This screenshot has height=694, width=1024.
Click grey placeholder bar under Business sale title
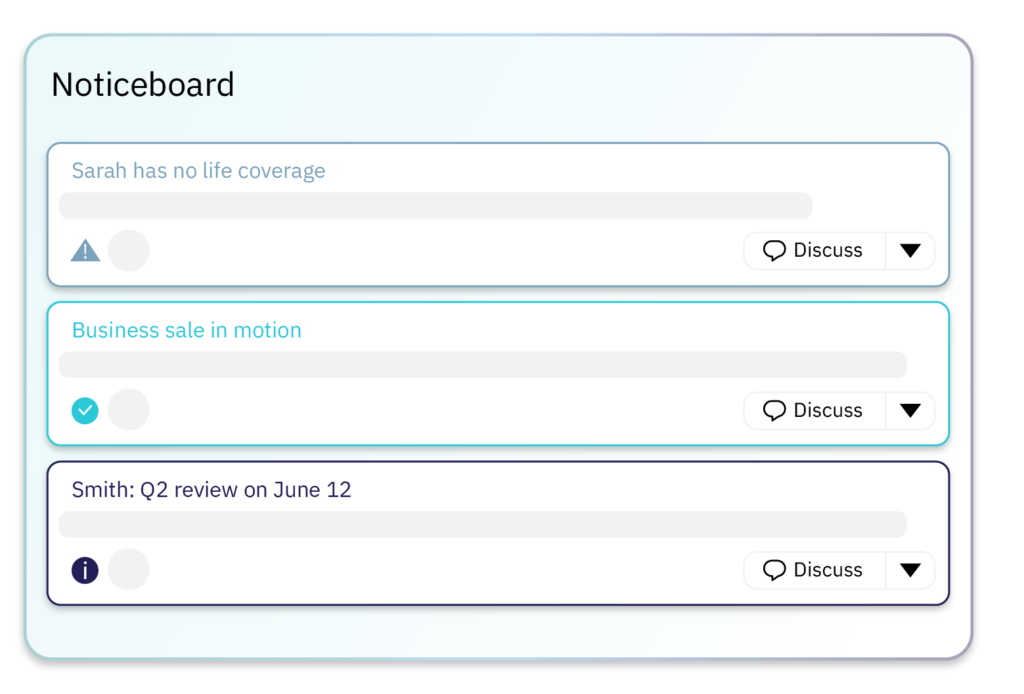(483, 365)
